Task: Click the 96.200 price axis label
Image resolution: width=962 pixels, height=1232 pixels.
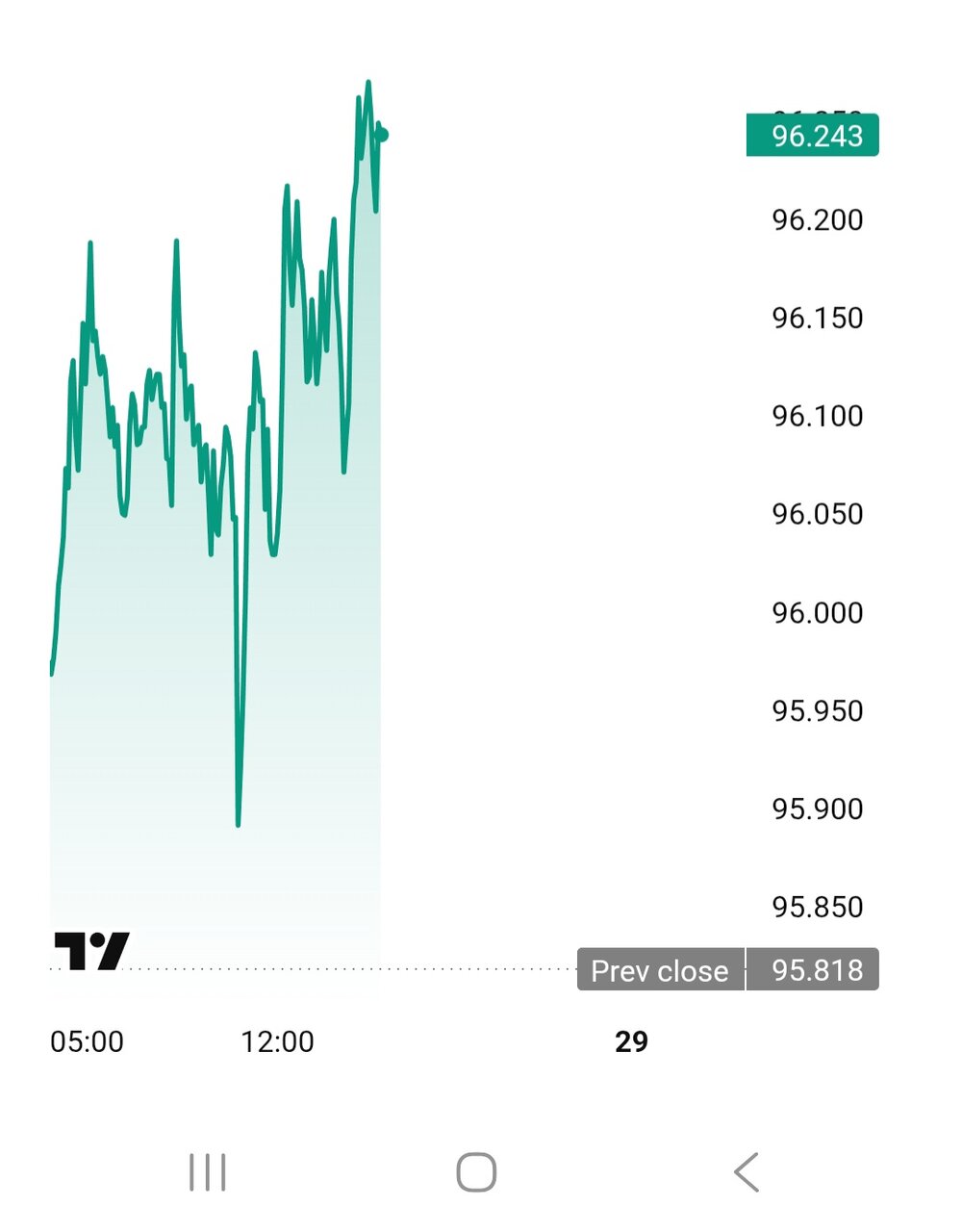Action: [x=818, y=220]
